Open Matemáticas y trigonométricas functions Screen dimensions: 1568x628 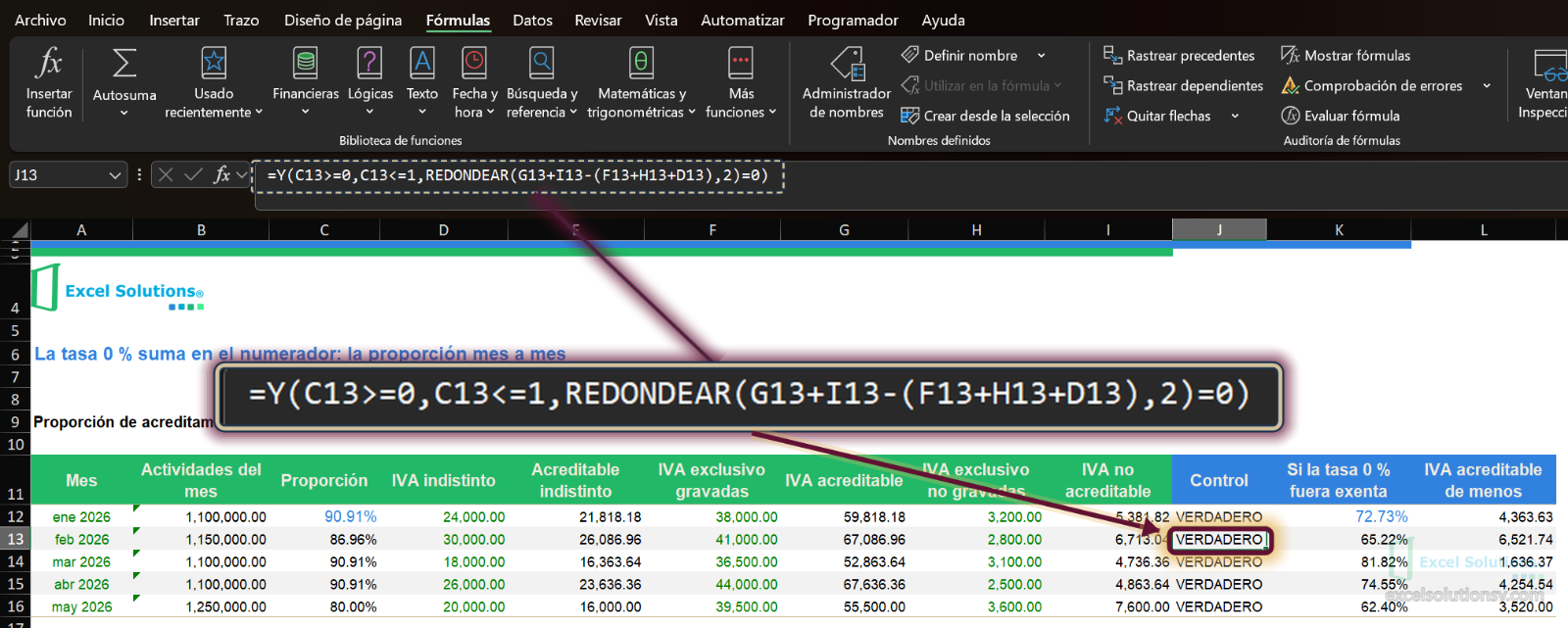[641, 82]
